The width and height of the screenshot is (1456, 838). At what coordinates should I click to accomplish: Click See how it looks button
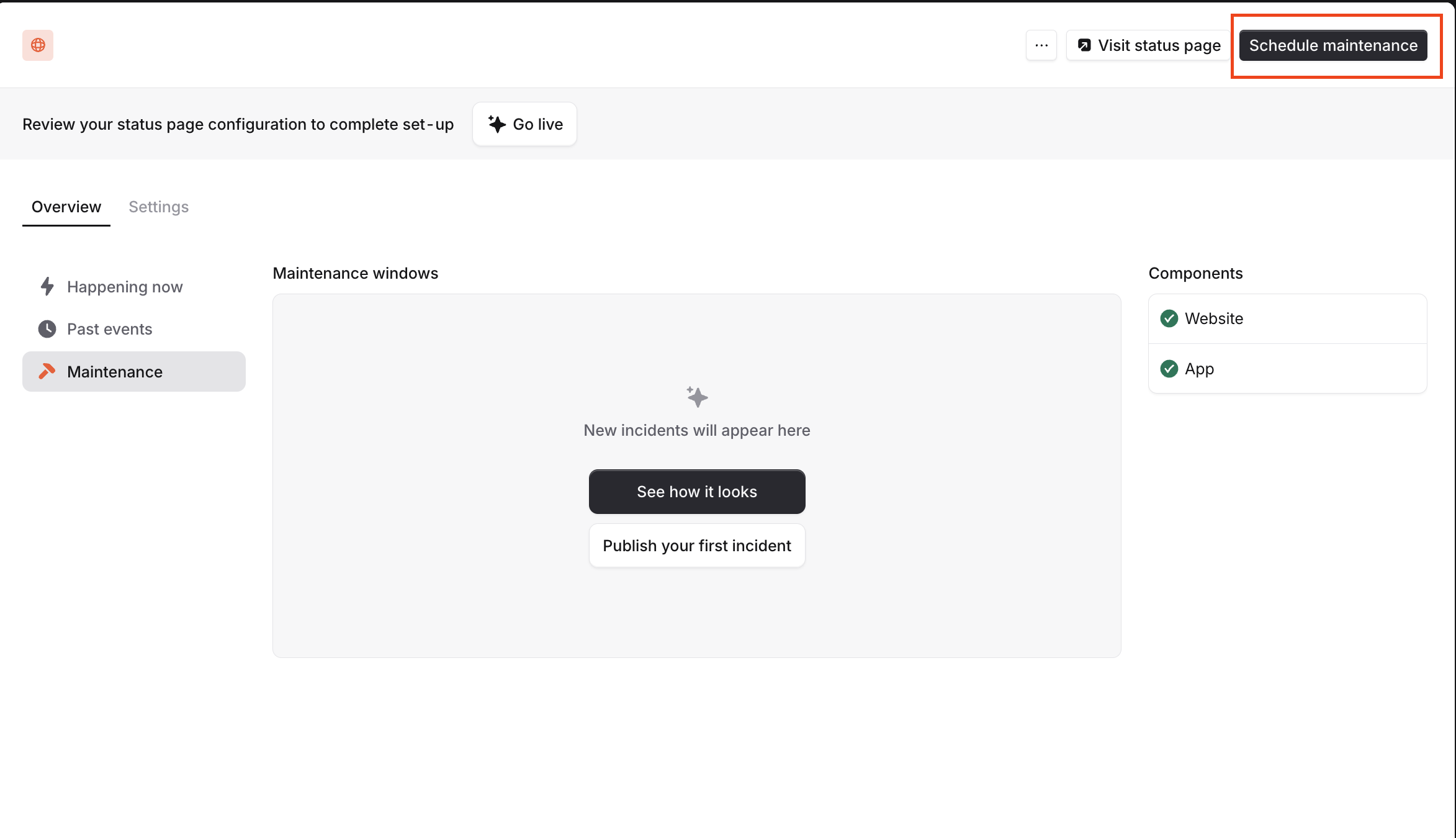696,492
